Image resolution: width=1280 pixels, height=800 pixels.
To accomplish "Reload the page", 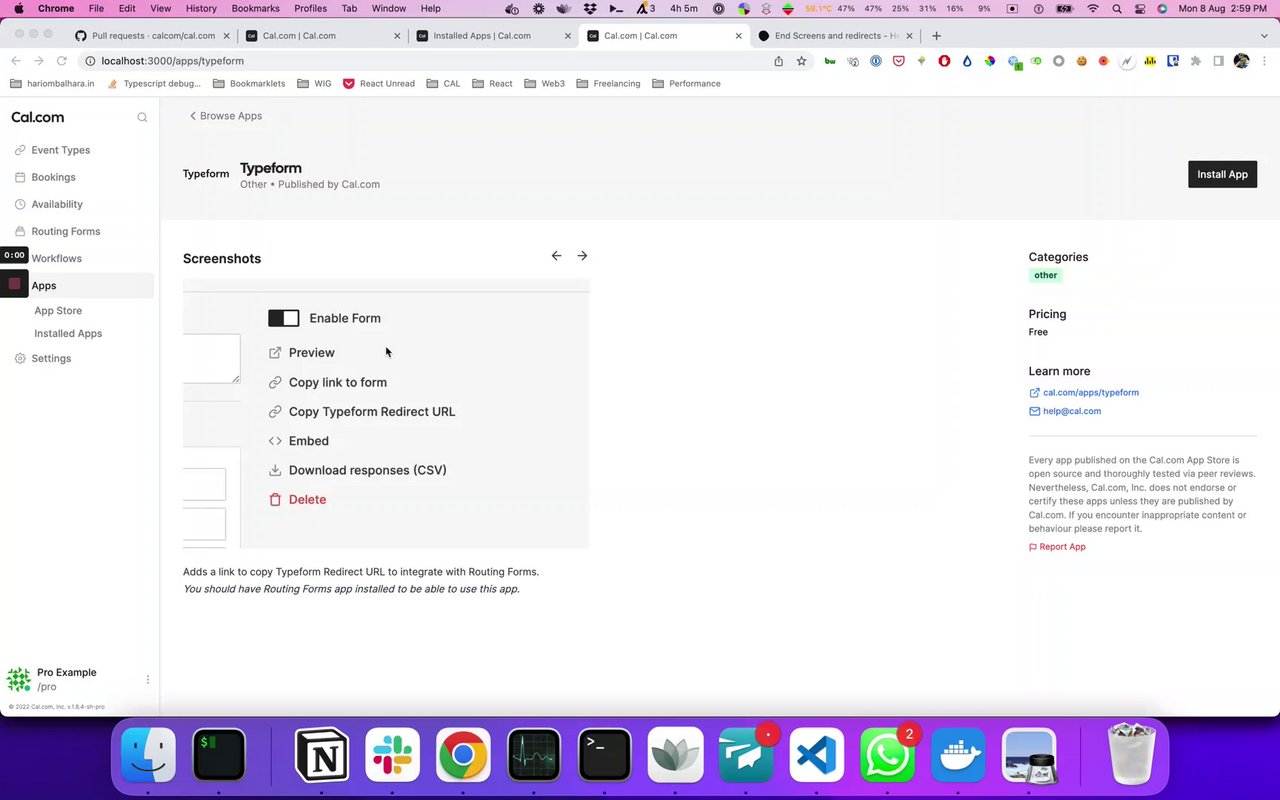I will click(x=61, y=61).
